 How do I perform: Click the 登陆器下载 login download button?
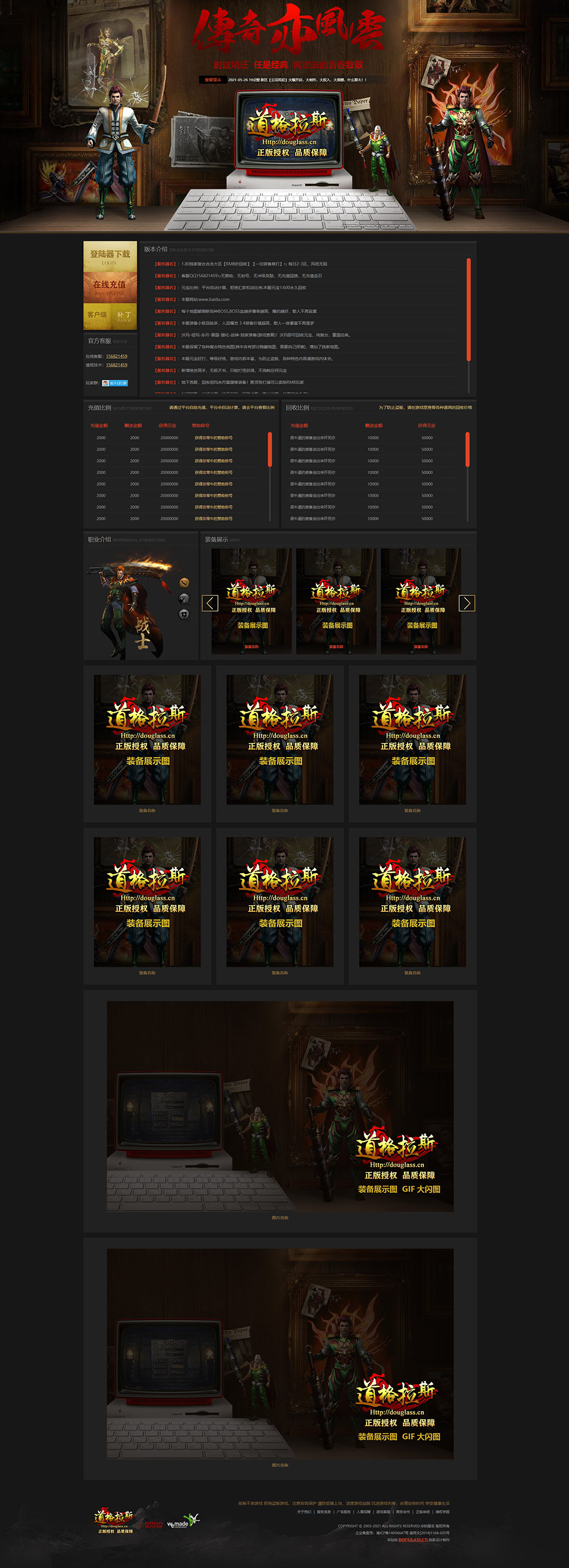(x=110, y=256)
